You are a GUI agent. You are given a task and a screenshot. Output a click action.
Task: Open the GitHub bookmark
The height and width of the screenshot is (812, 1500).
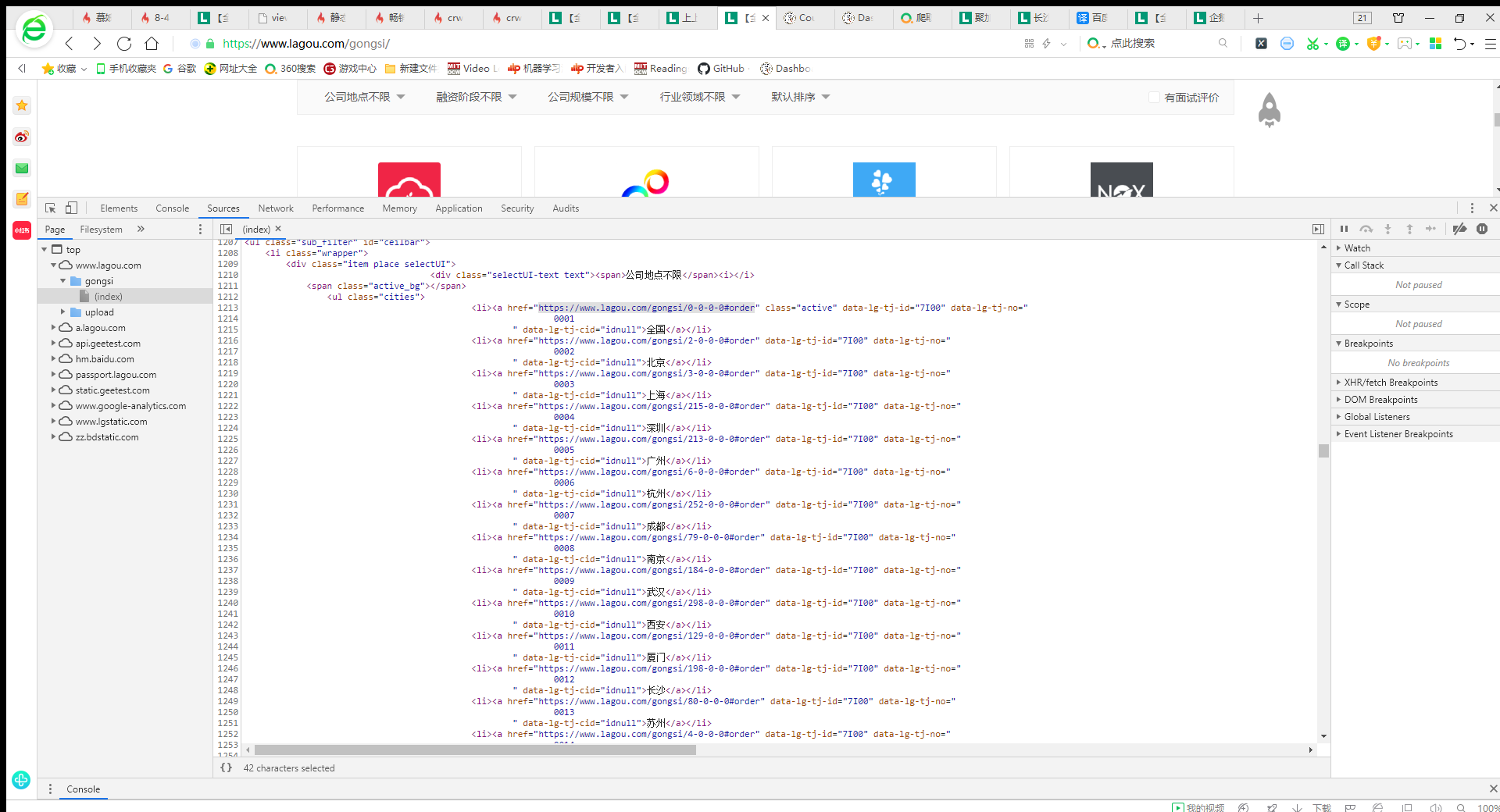pyautogui.click(x=721, y=69)
